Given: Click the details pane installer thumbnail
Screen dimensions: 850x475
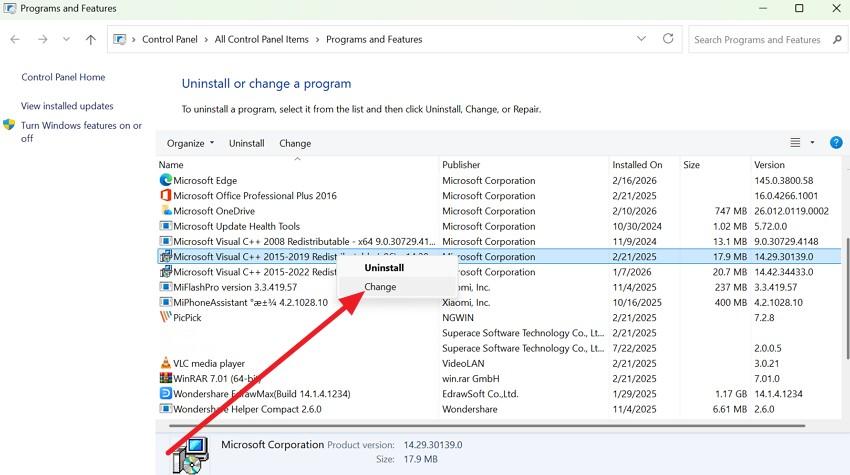Looking at the screenshot, I should pyautogui.click(x=190, y=455).
